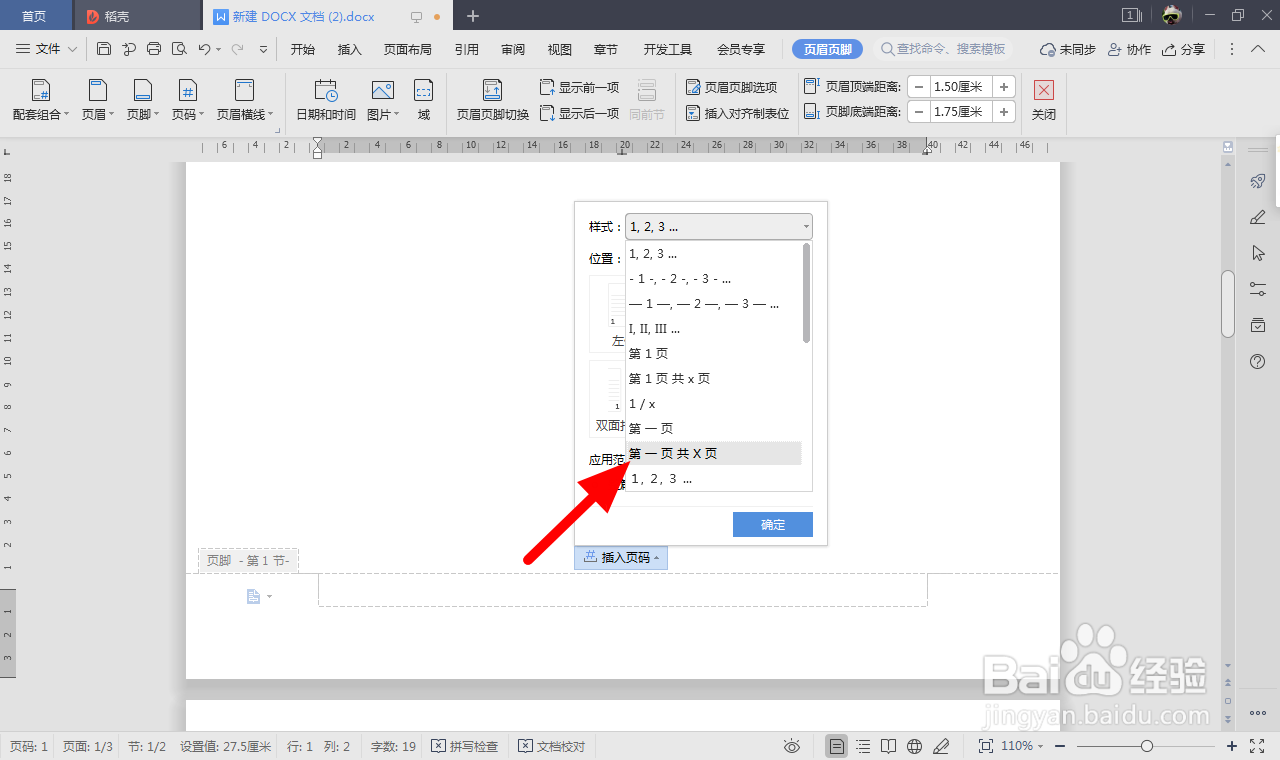Open the 开始 ribbon tab
Viewport: 1280px width, 760px height.
(x=303, y=49)
